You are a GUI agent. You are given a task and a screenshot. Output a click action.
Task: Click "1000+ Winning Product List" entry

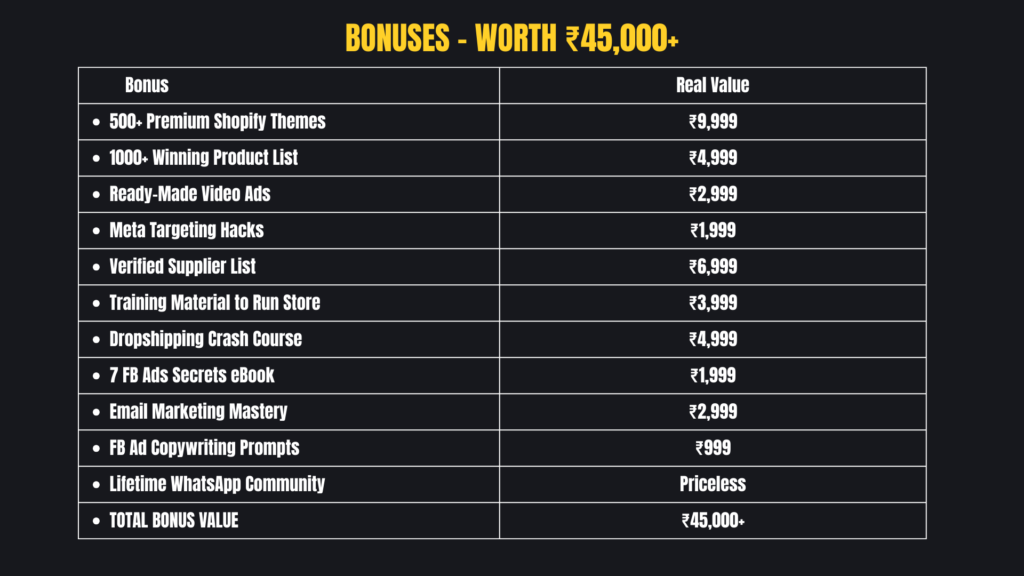point(203,158)
